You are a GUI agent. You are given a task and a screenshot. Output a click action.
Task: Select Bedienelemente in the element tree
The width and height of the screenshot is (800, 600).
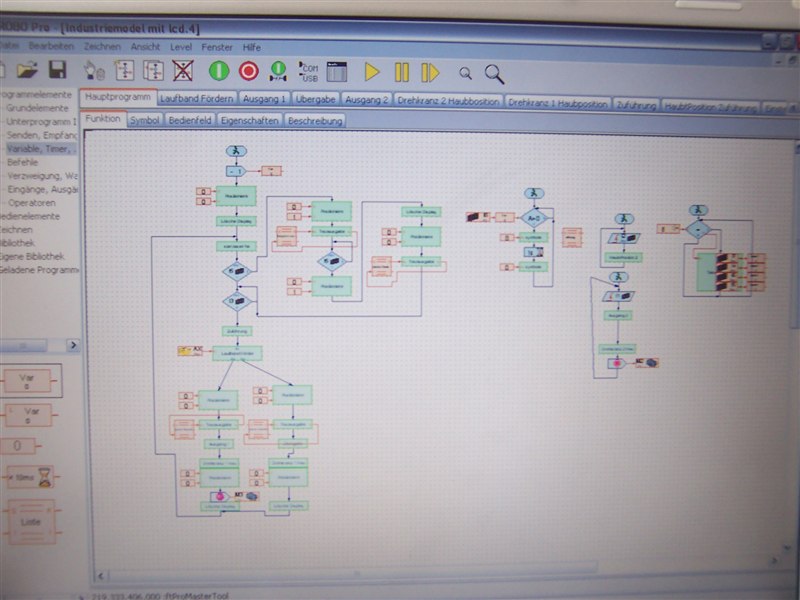pyautogui.click(x=30, y=216)
